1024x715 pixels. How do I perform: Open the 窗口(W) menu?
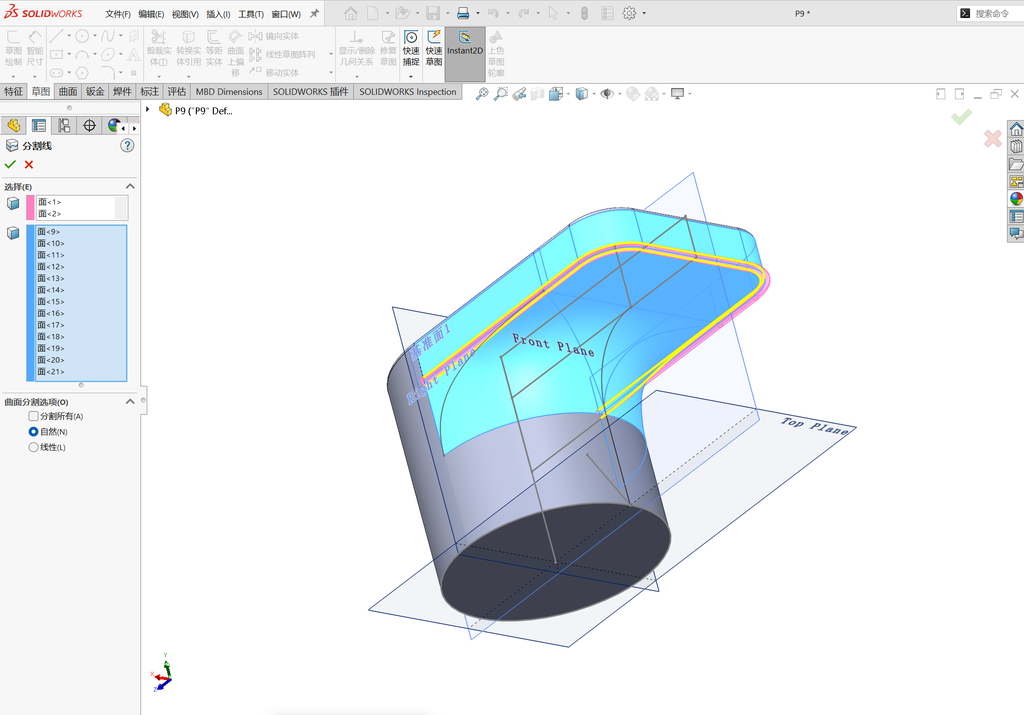tap(286, 14)
